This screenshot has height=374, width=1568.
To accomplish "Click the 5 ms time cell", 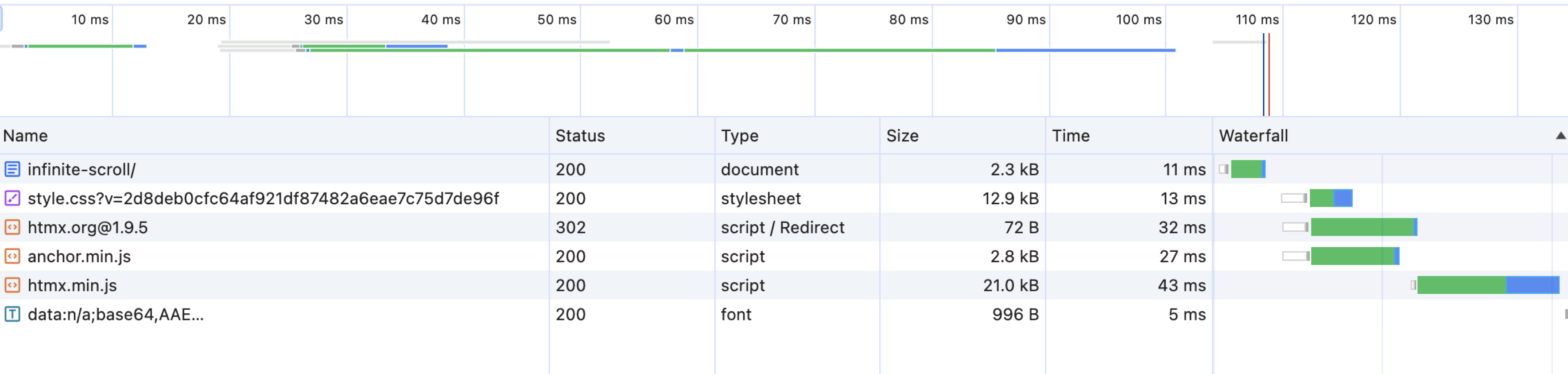I will coord(1187,314).
